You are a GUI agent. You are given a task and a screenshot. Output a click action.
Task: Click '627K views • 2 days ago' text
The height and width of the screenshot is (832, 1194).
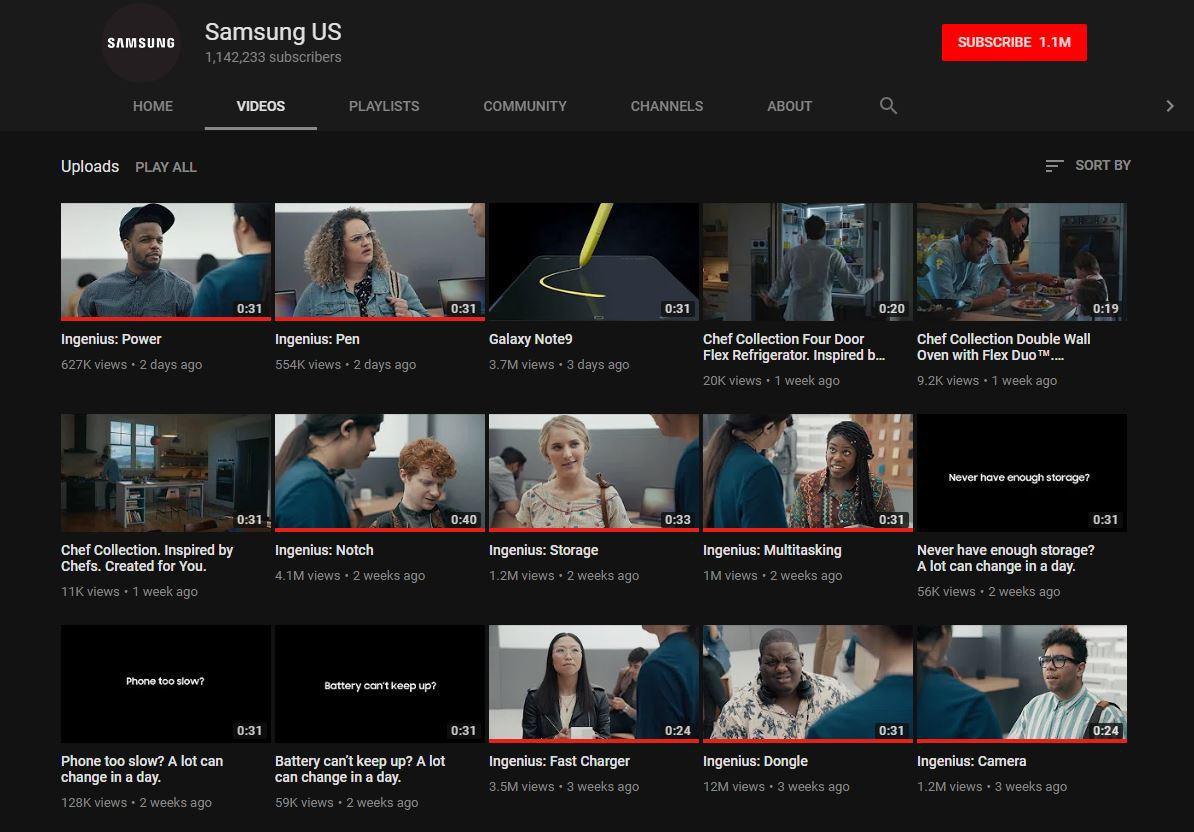tap(132, 365)
